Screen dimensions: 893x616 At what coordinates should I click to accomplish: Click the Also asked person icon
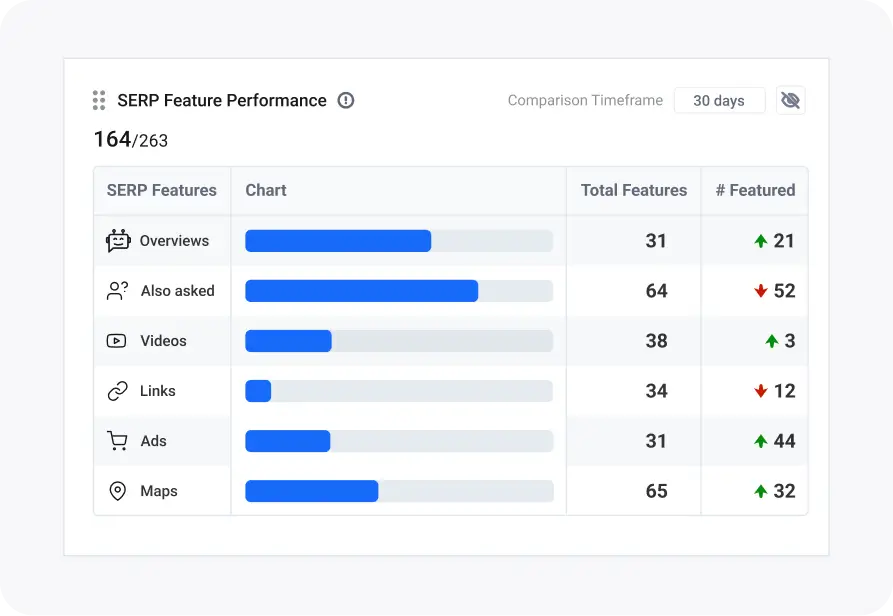tap(117, 290)
